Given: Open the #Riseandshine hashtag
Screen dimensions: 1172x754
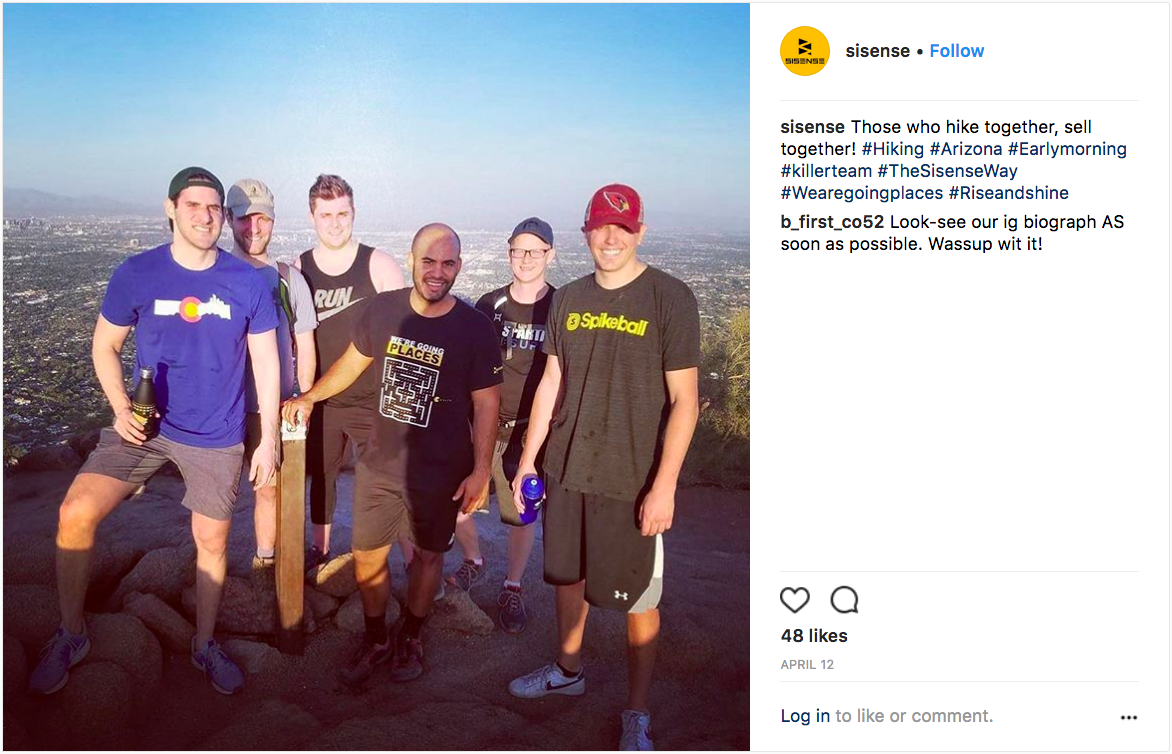Looking at the screenshot, I should [x=1009, y=193].
